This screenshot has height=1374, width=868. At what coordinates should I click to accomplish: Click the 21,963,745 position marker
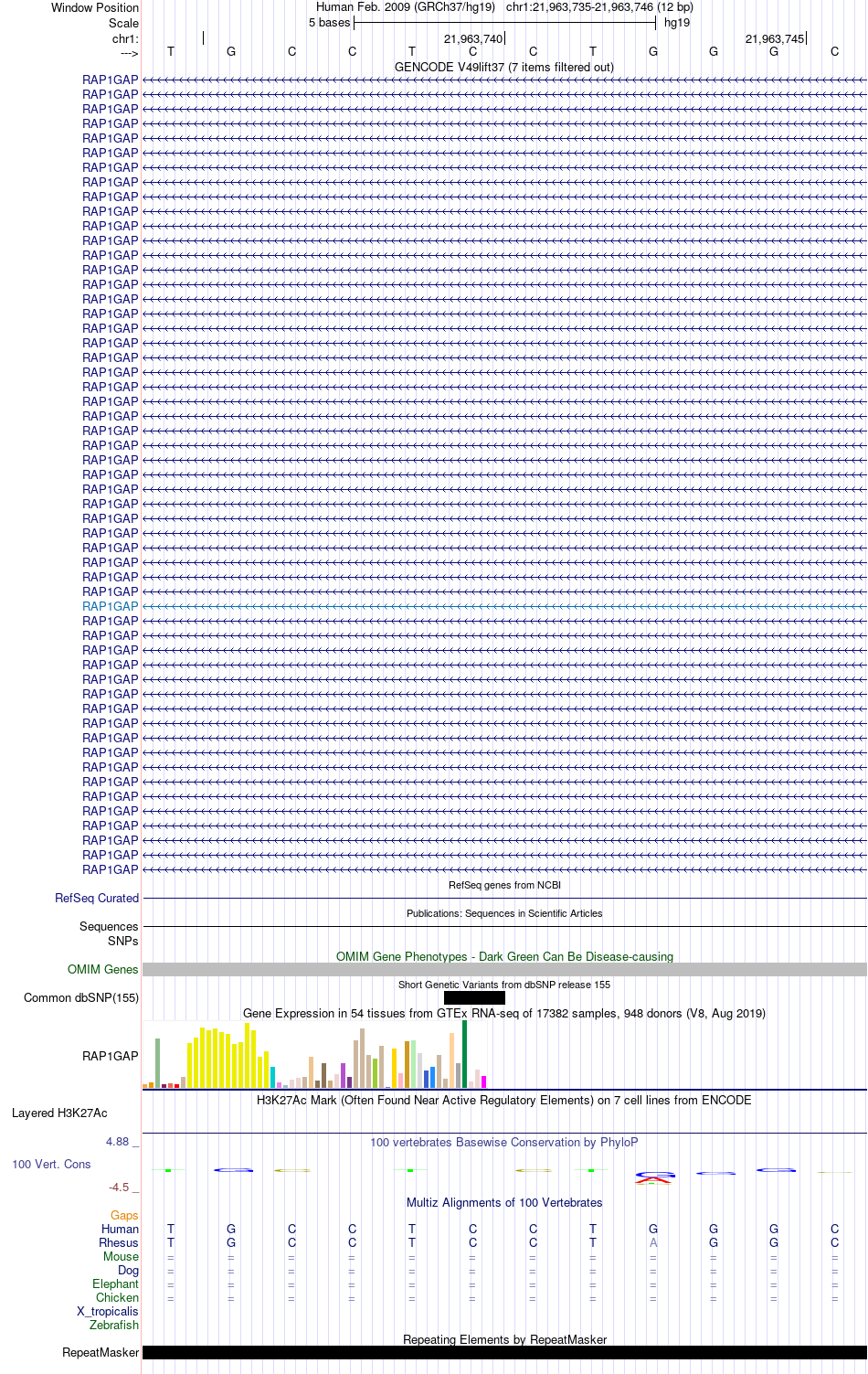click(775, 38)
